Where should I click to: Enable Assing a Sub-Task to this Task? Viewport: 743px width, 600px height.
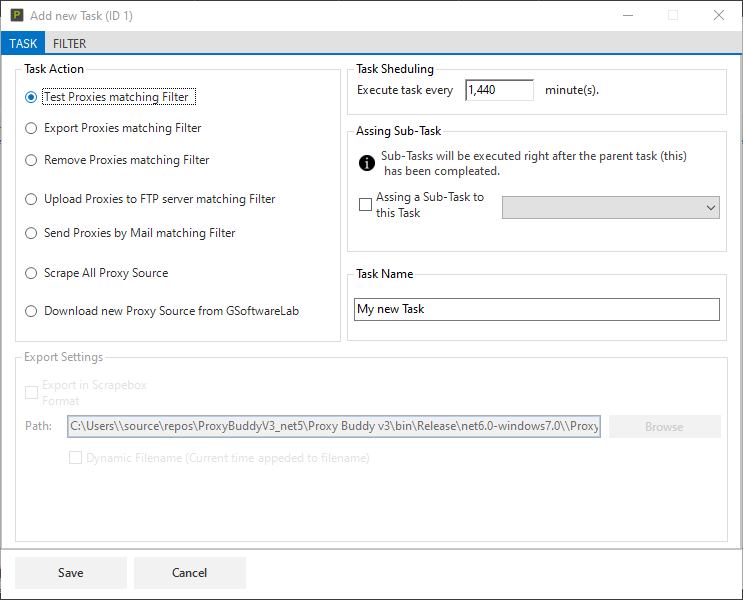(x=365, y=205)
